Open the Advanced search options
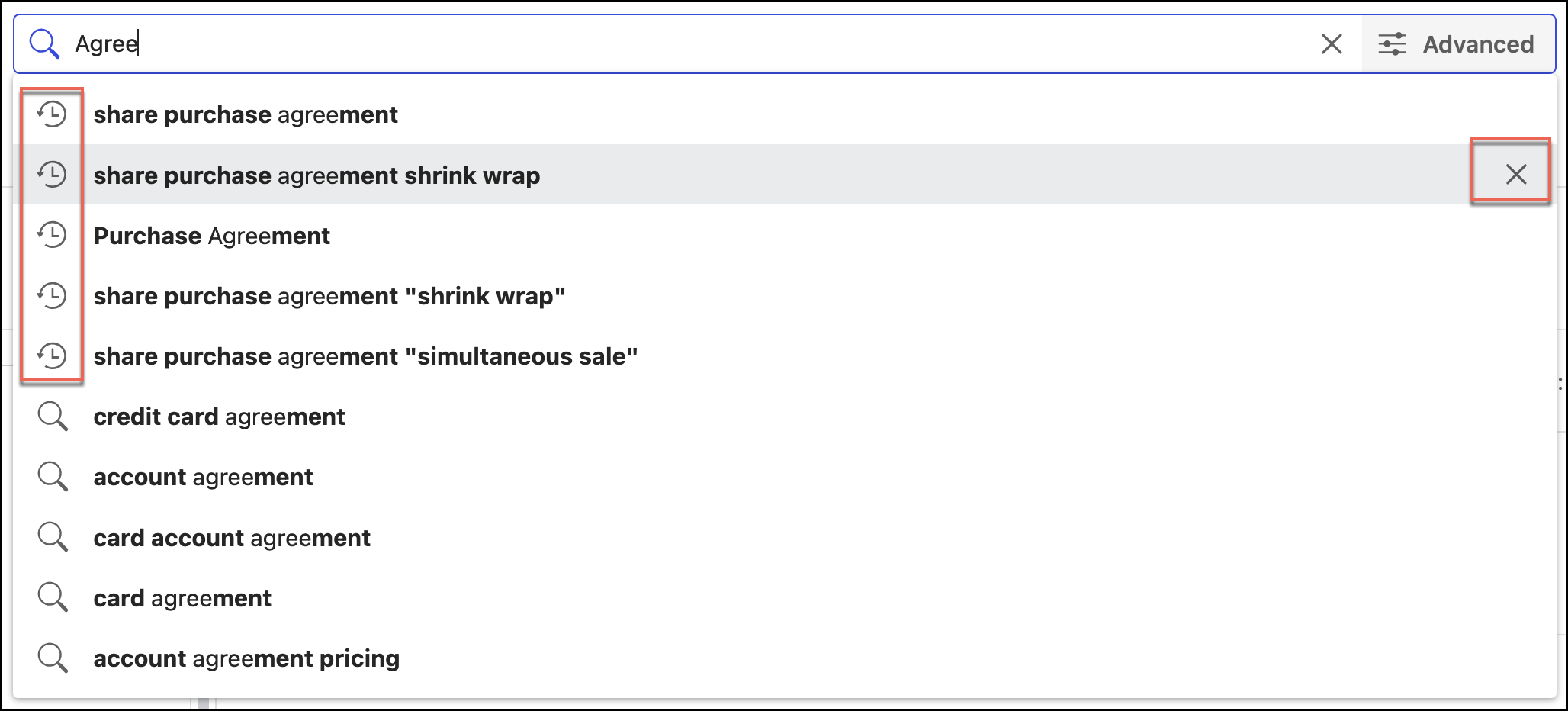 tap(1459, 43)
